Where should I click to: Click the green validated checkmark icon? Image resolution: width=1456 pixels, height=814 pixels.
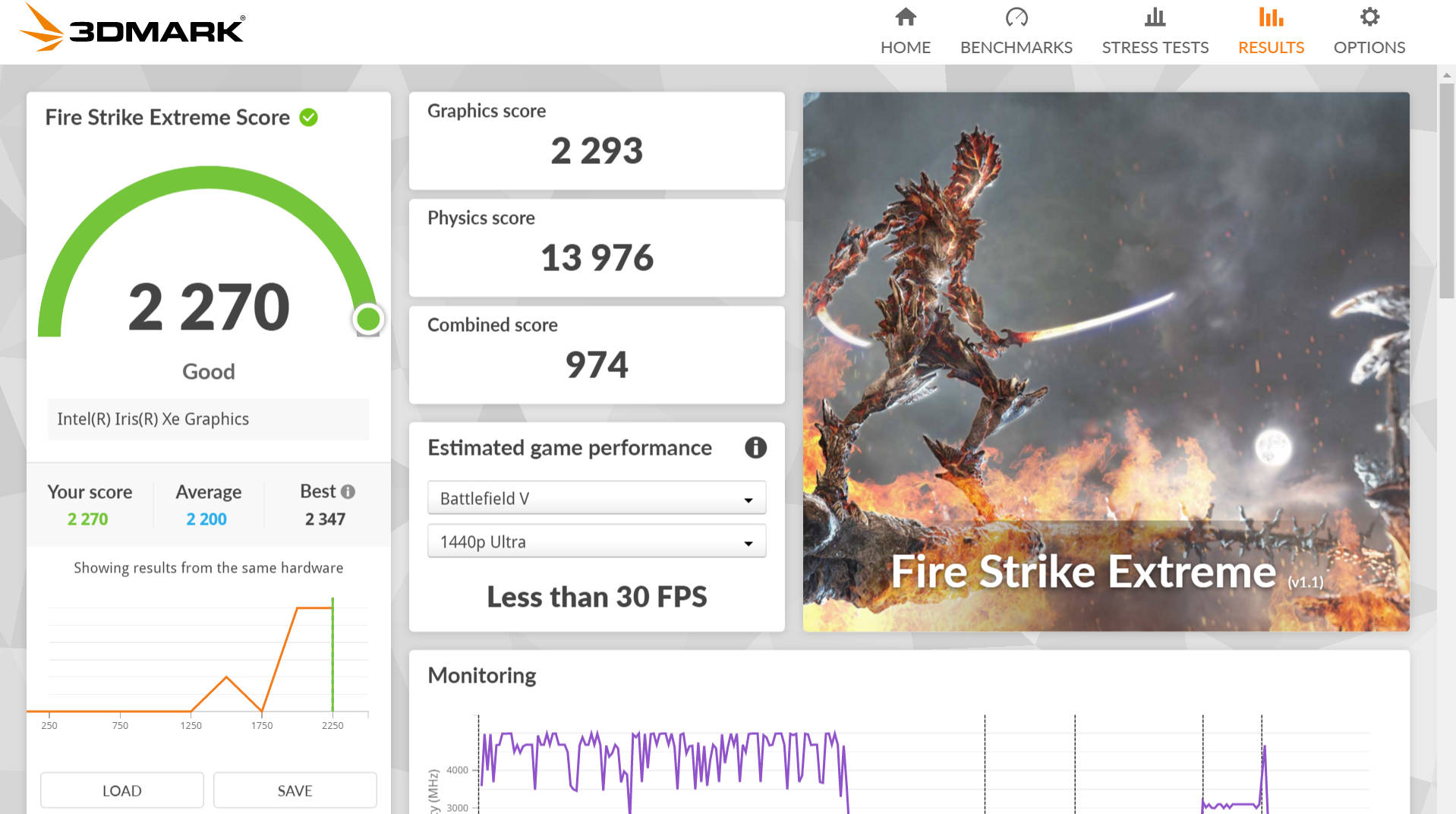click(308, 118)
